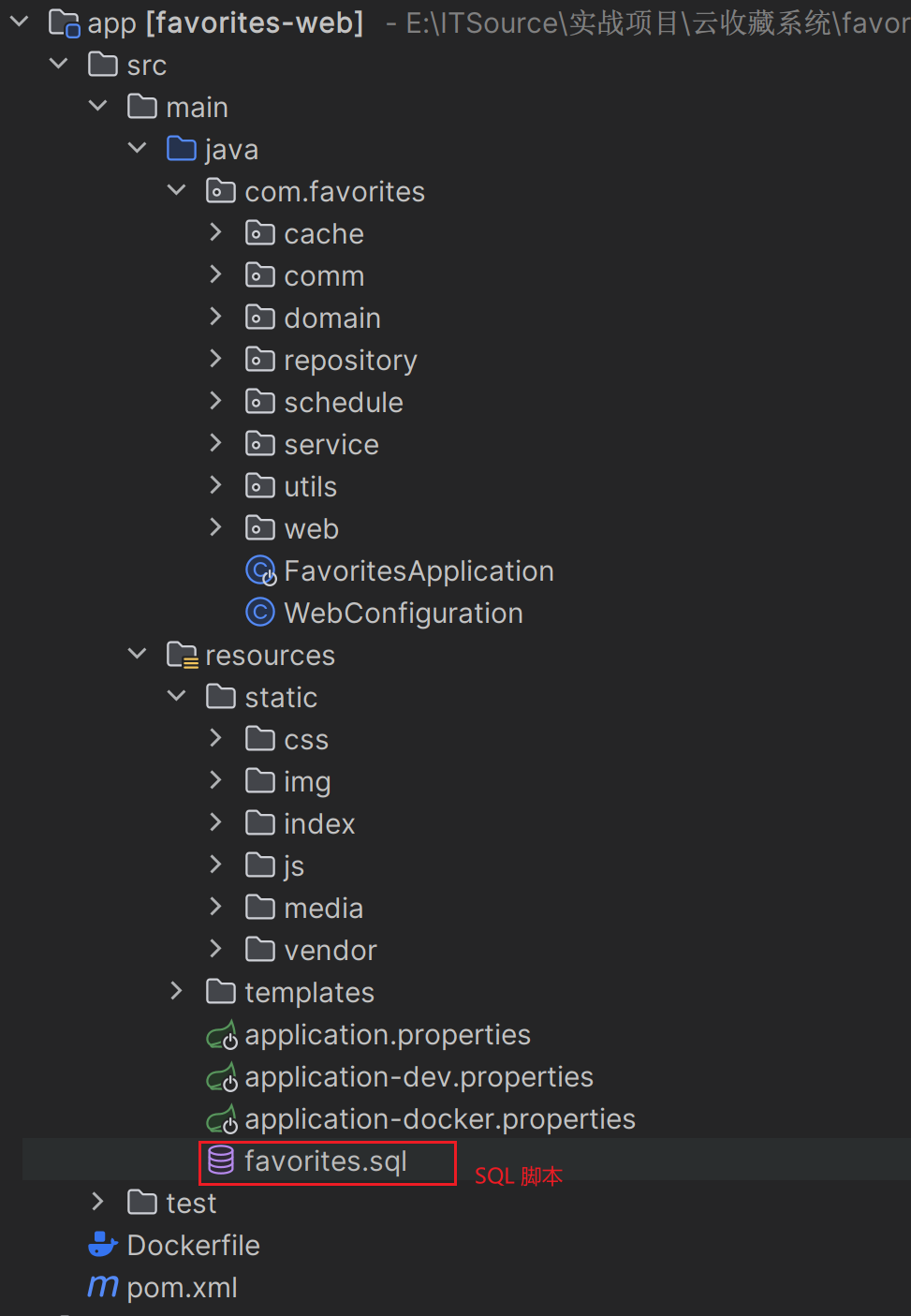Click the application-docker.properties Spring icon
Viewport: 911px width, 1316px height.
(x=221, y=1119)
